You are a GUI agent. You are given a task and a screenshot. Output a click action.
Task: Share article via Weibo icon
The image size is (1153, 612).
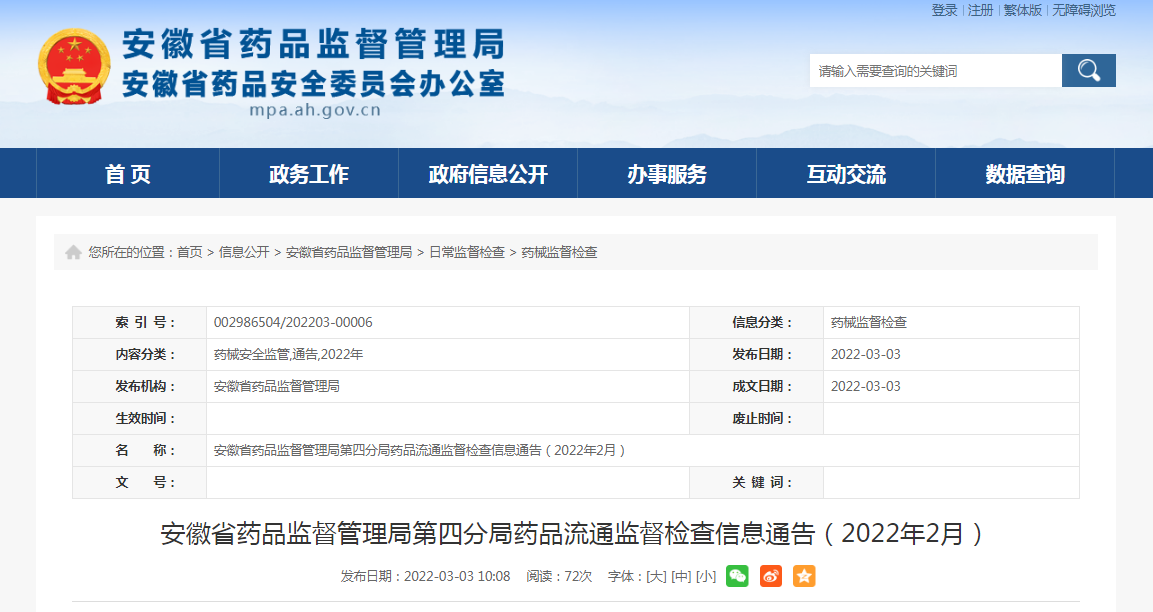coord(771,576)
